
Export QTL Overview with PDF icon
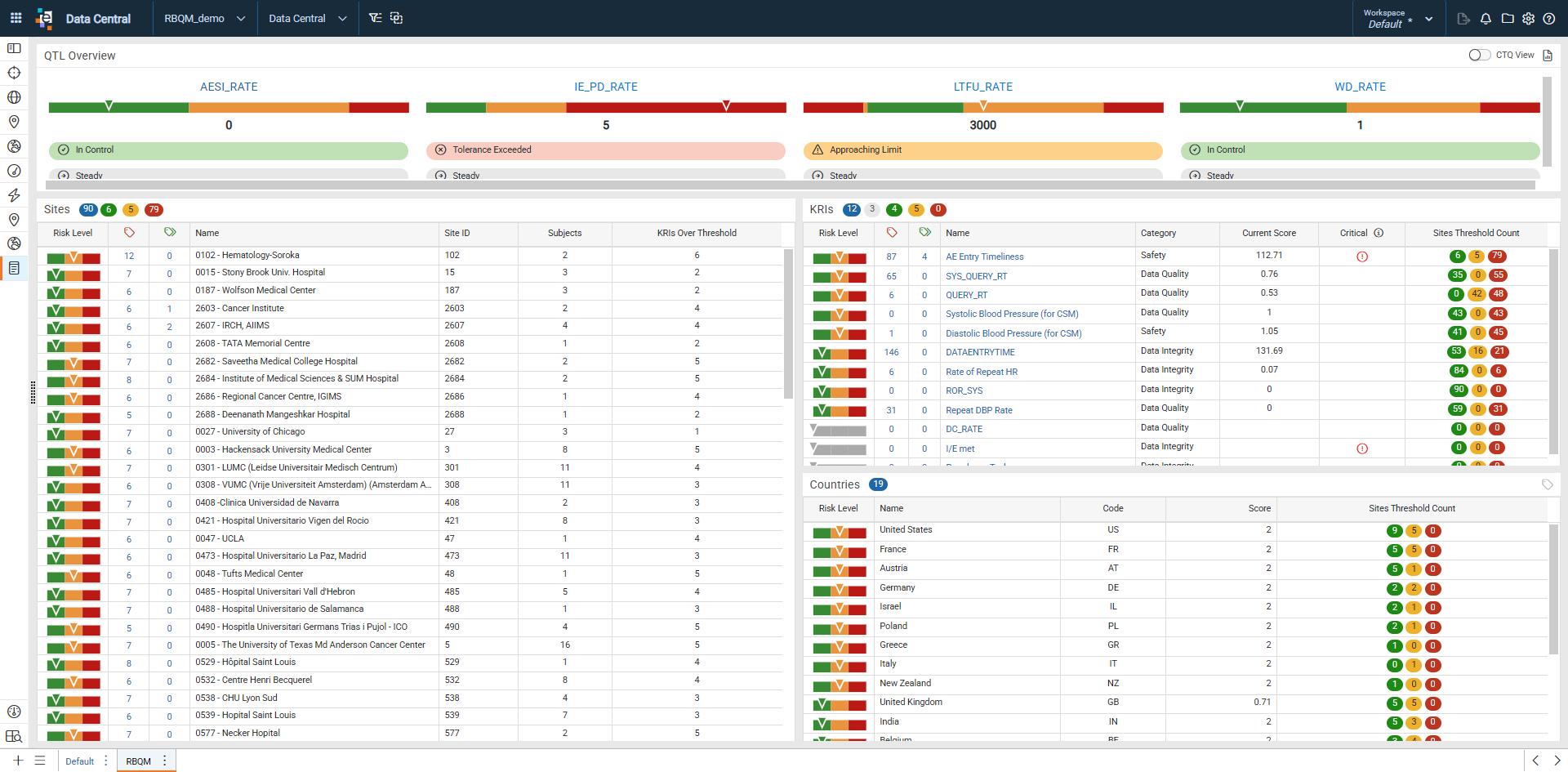tap(1547, 56)
